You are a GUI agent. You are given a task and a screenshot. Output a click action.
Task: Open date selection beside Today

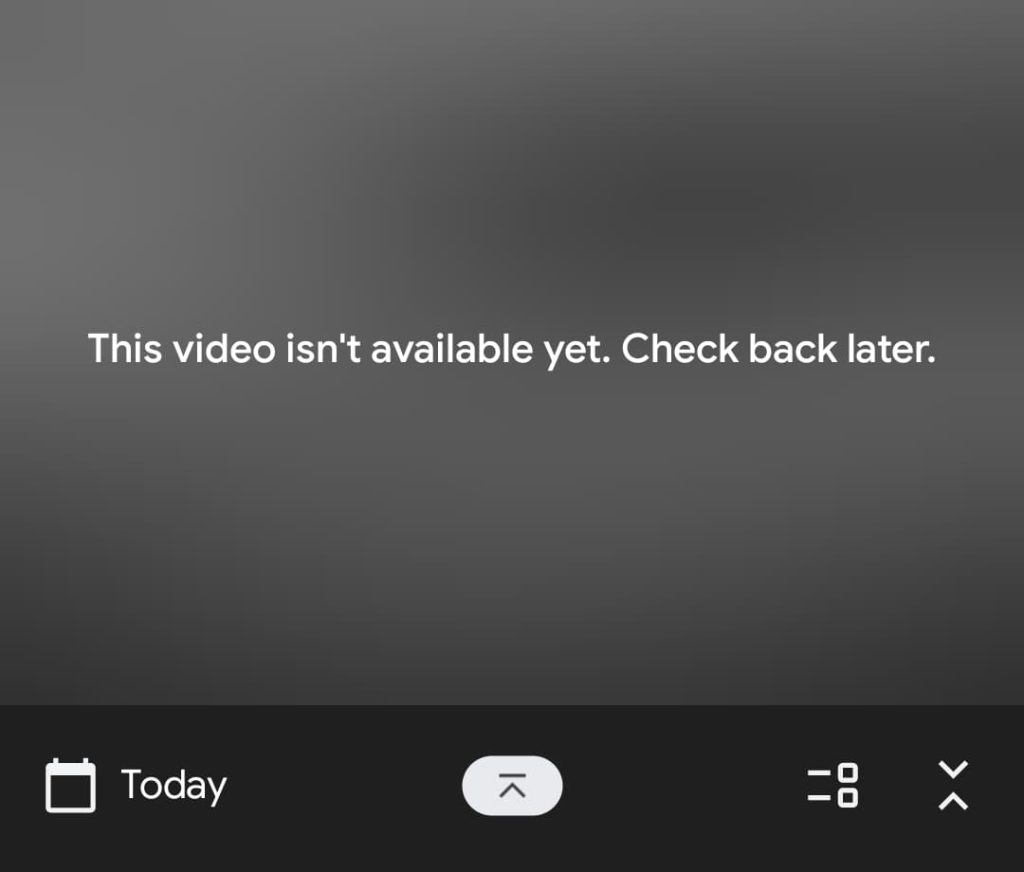(71, 785)
